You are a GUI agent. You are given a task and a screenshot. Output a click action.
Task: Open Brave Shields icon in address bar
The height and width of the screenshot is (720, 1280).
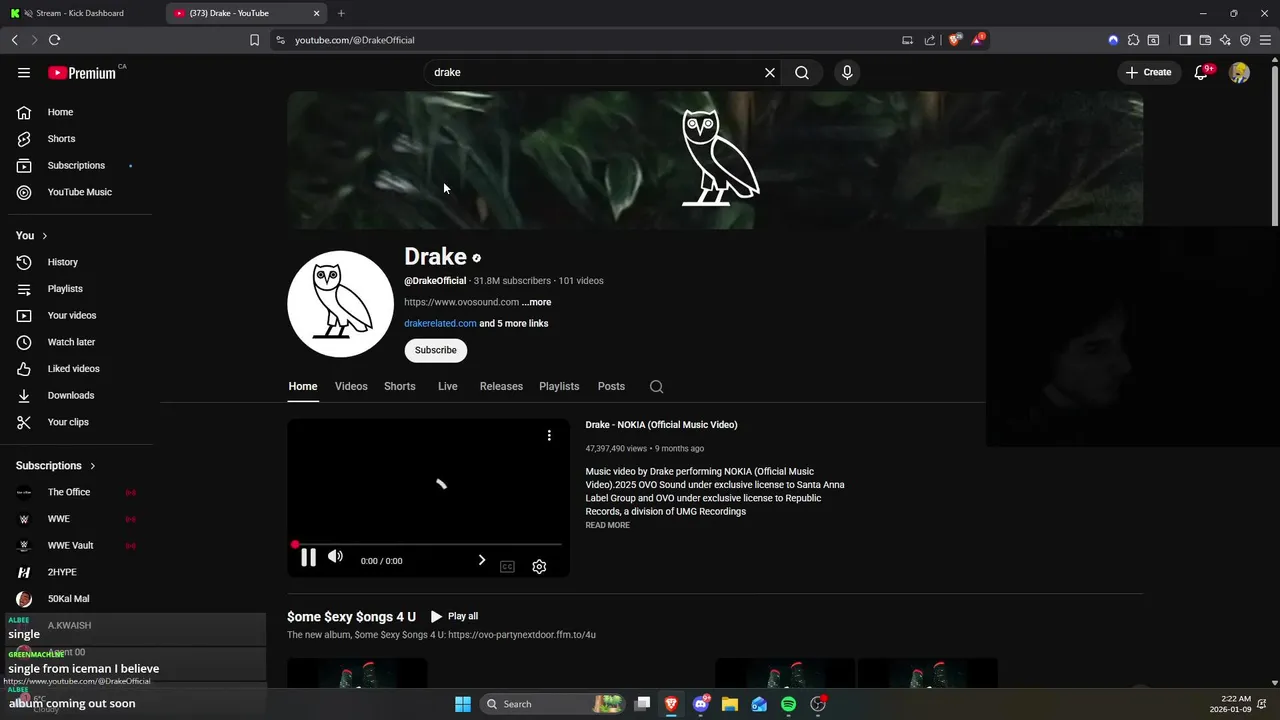point(955,40)
